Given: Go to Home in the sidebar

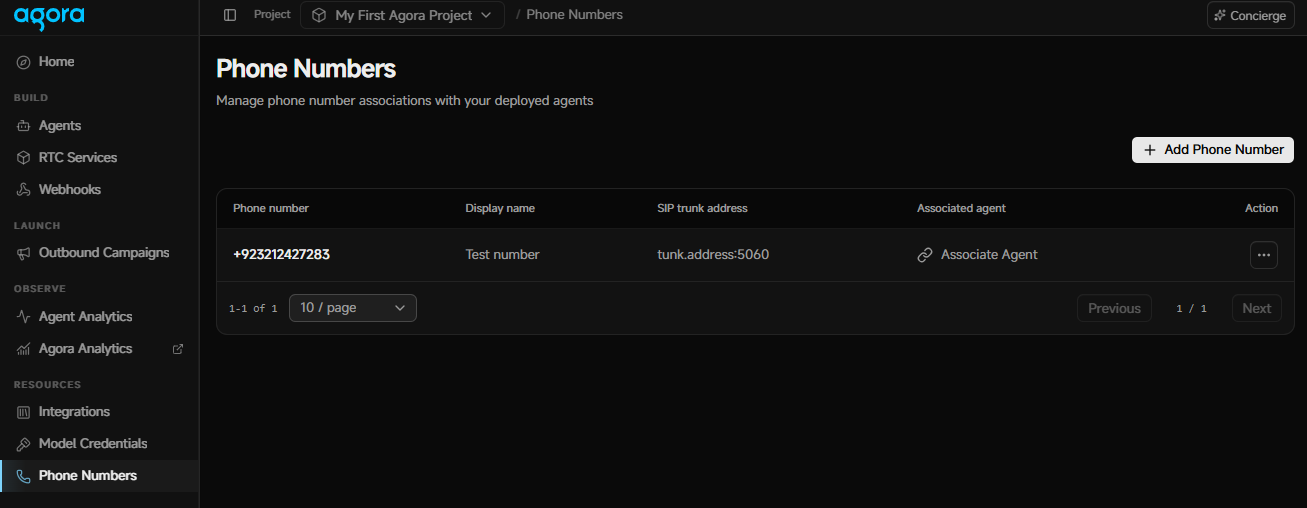Looking at the screenshot, I should tap(99, 62).
